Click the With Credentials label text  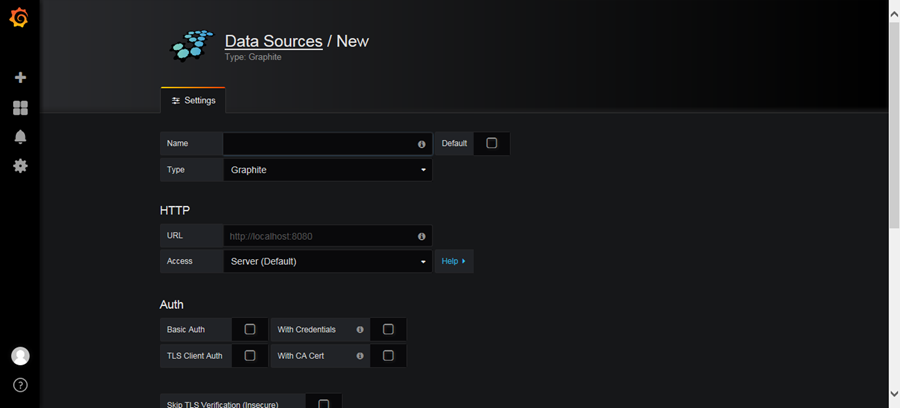307,329
